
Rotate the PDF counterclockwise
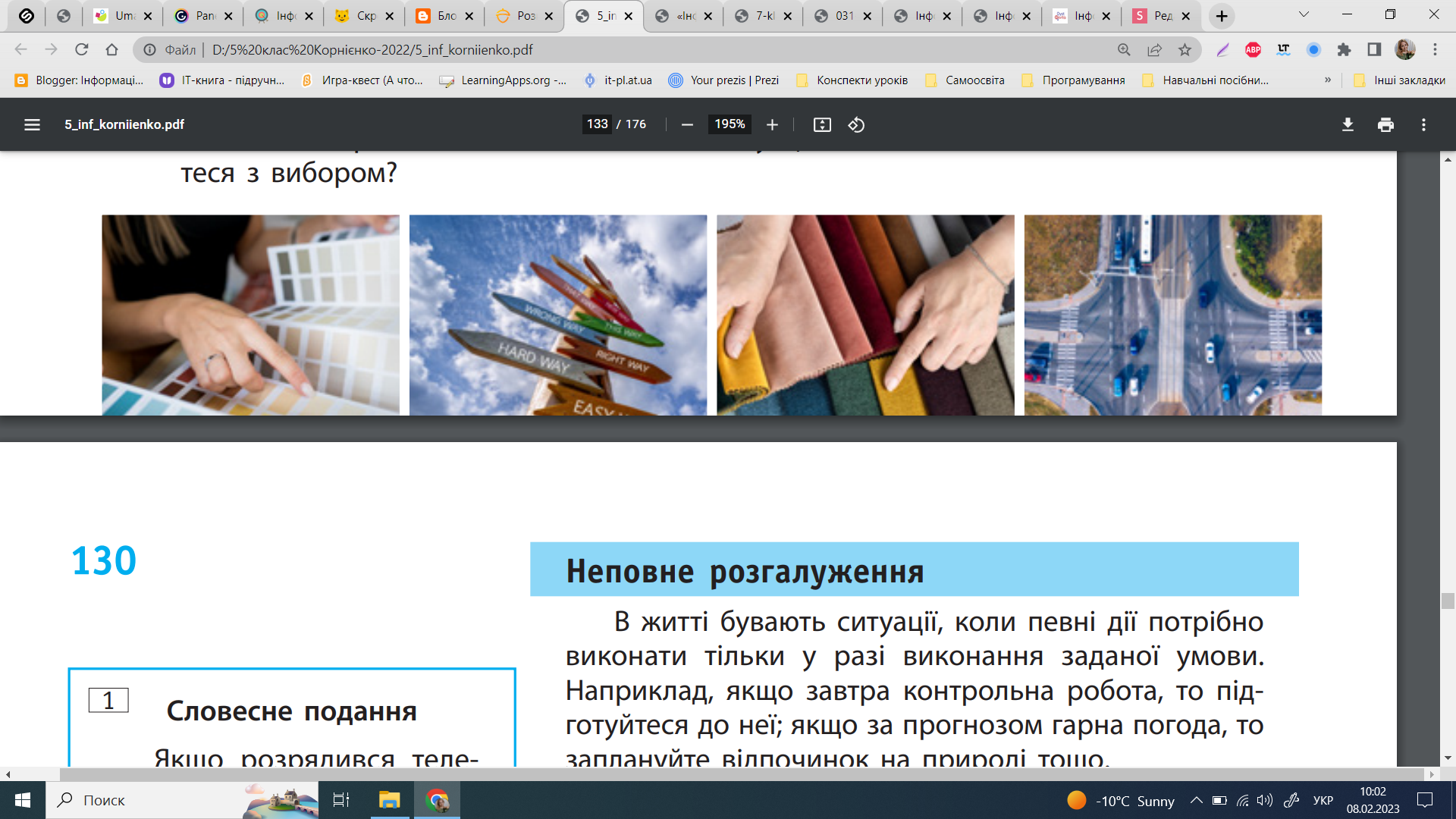[856, 124]
